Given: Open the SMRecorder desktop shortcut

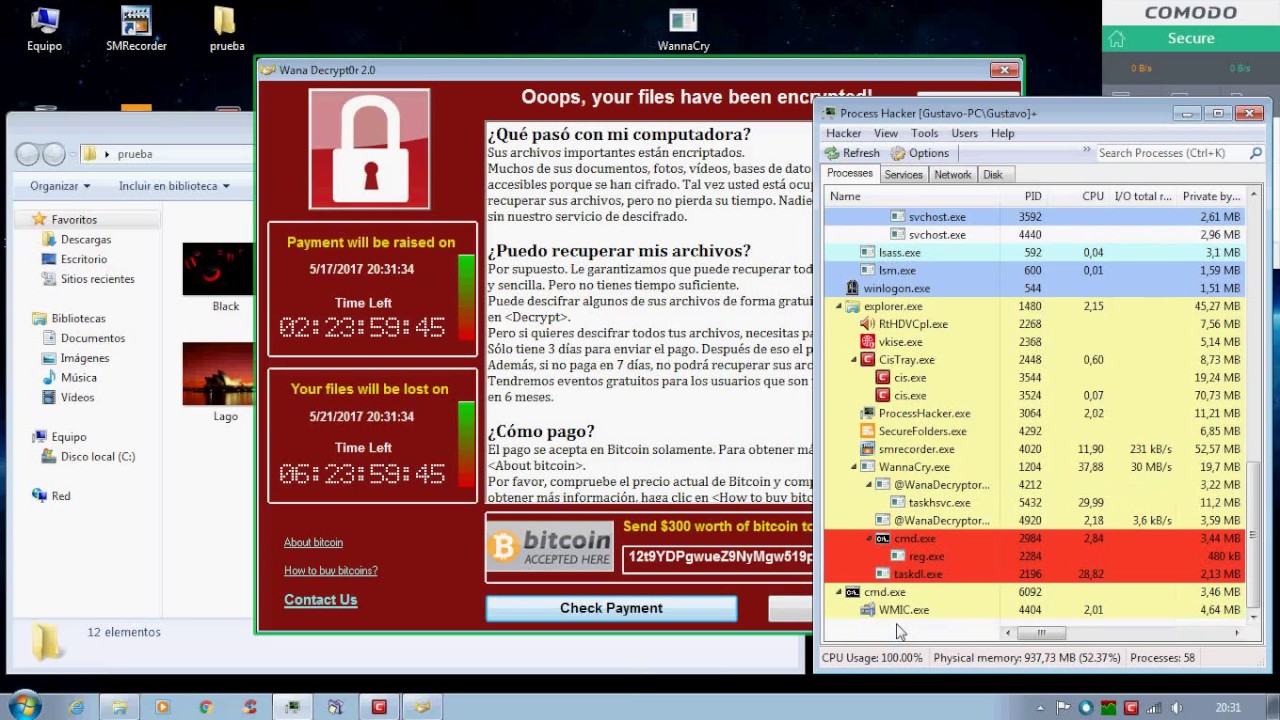Looking at the screenshot, I should pyautogui.click(x=136, y=30).
